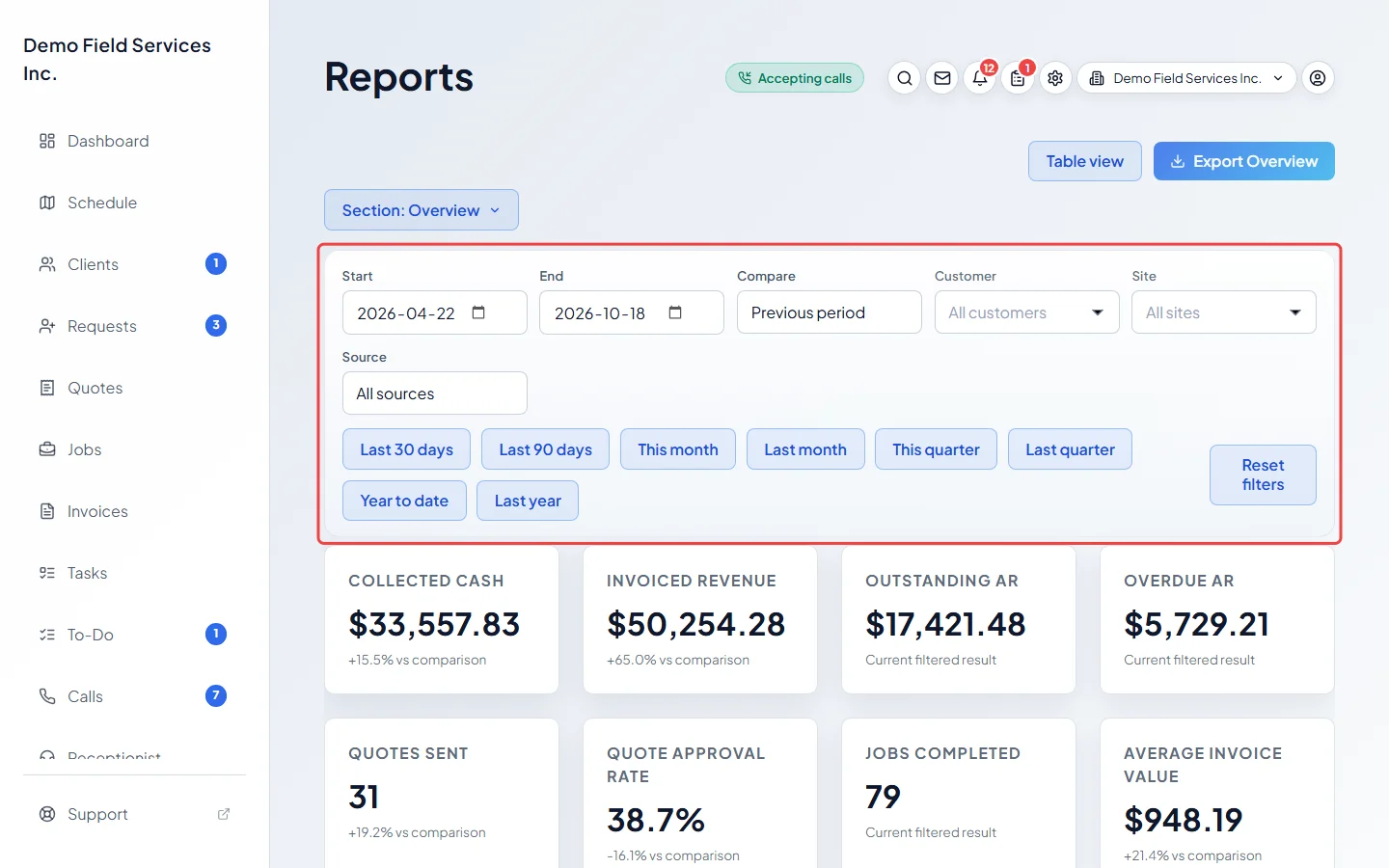Open the All customers dropdown
This screenshot has height=868, width=1389.
point(1026,312)
